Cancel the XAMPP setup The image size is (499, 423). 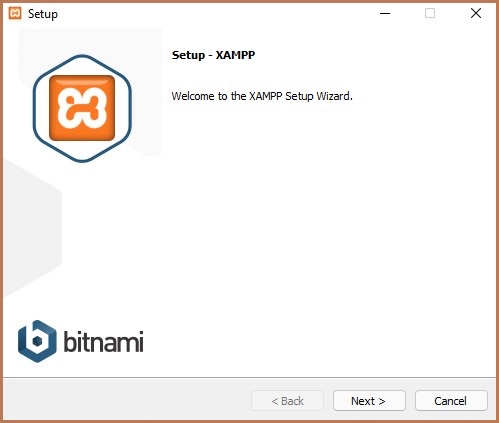(451, 401)
